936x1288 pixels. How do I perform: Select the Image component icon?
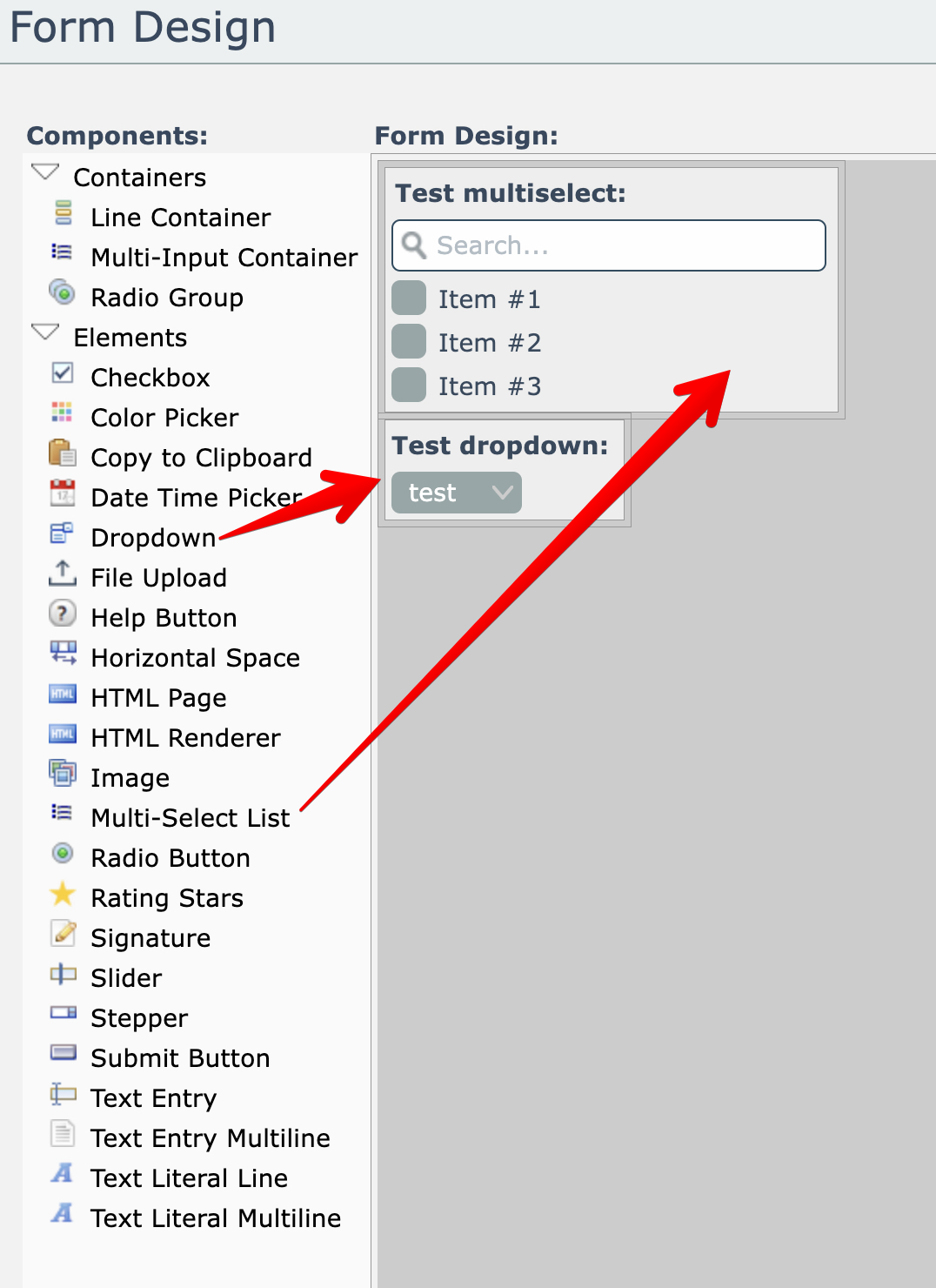62,773
